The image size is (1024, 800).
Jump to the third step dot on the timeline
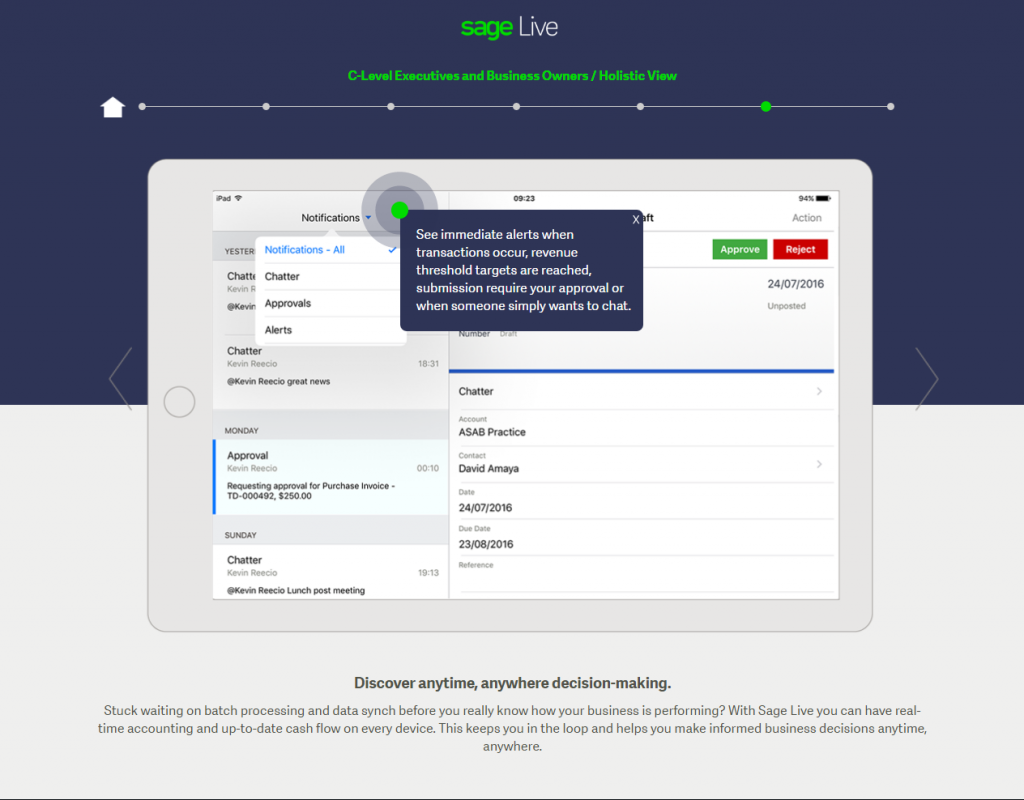(391, 106)
